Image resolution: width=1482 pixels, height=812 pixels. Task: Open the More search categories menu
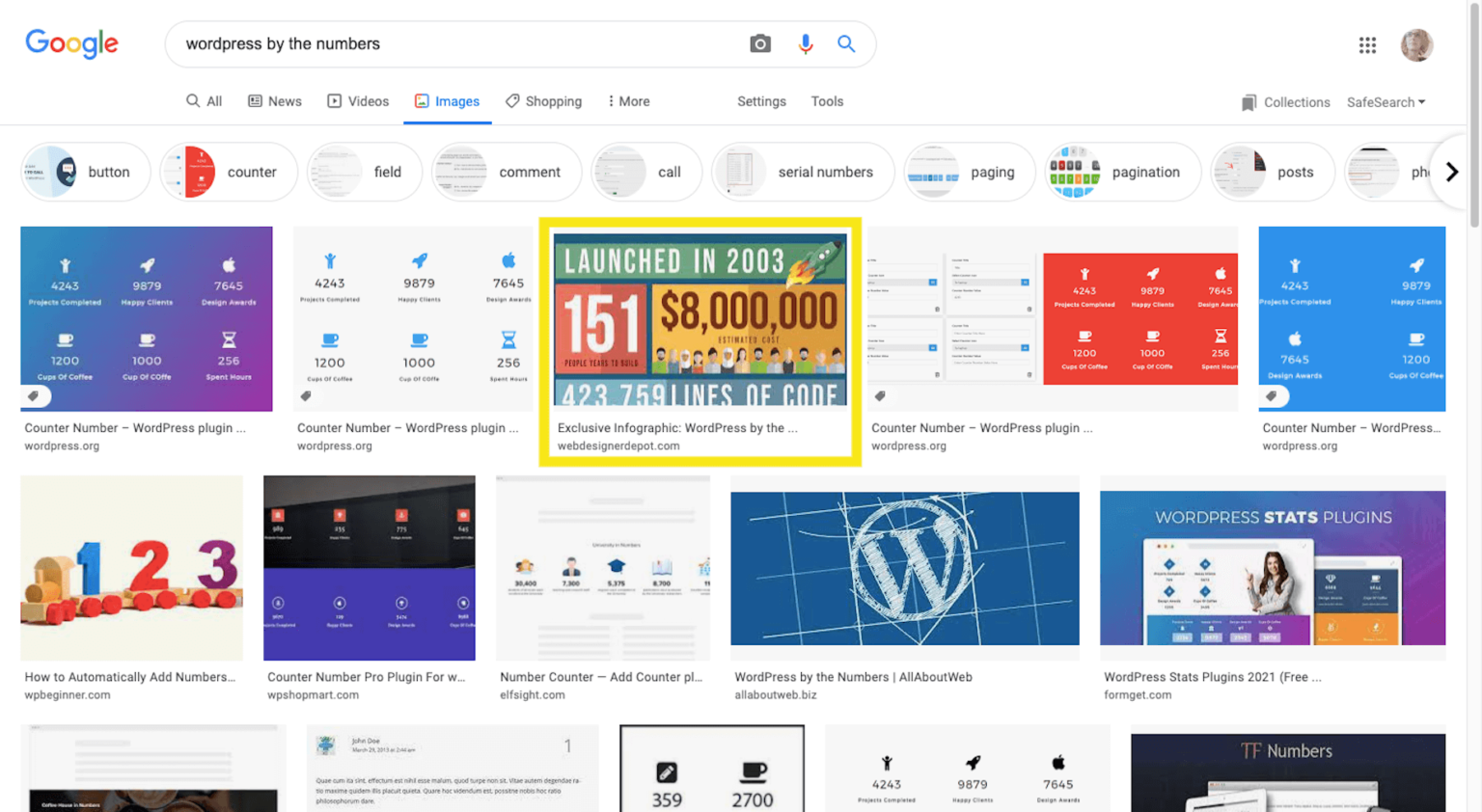(628, 101)
